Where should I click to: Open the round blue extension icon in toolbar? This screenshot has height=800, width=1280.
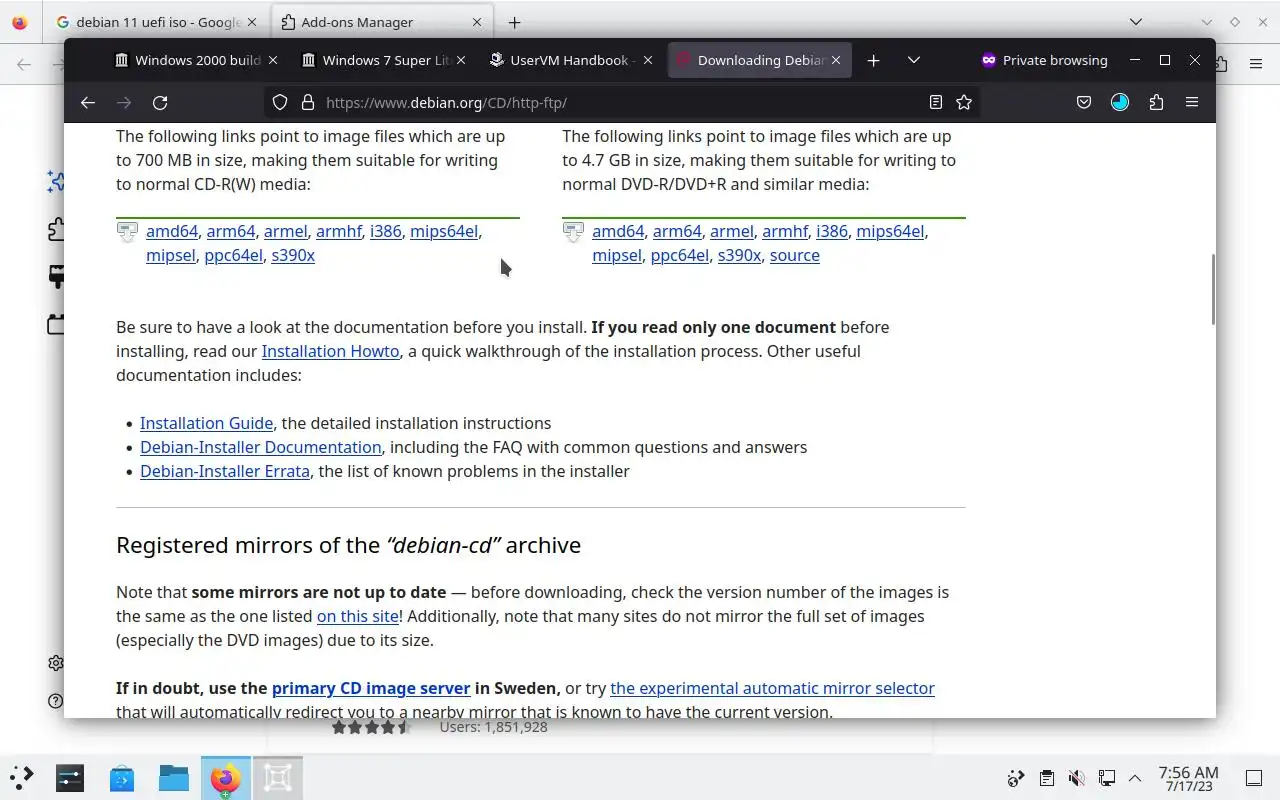click(1120, 102)
